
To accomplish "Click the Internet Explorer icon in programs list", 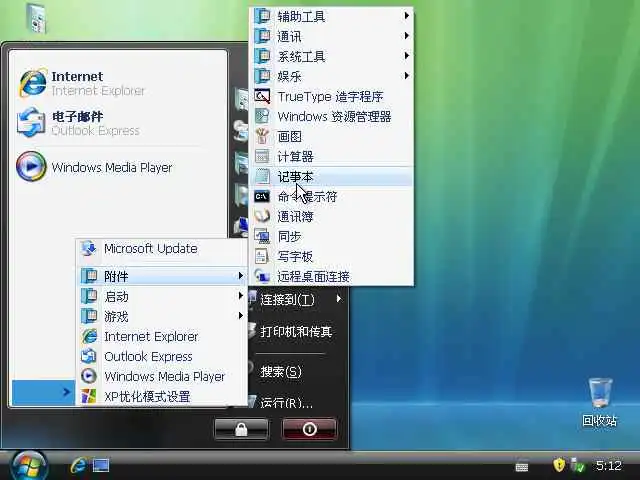I will pos(89,336).
